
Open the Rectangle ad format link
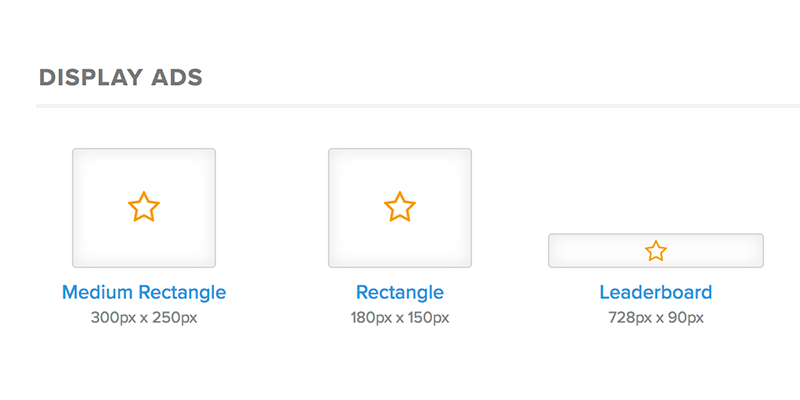point(400,293)
